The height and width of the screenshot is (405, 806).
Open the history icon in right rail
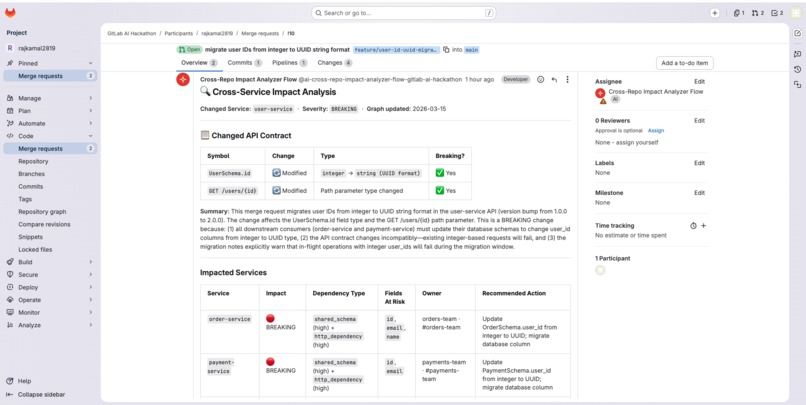coord(797,69)
